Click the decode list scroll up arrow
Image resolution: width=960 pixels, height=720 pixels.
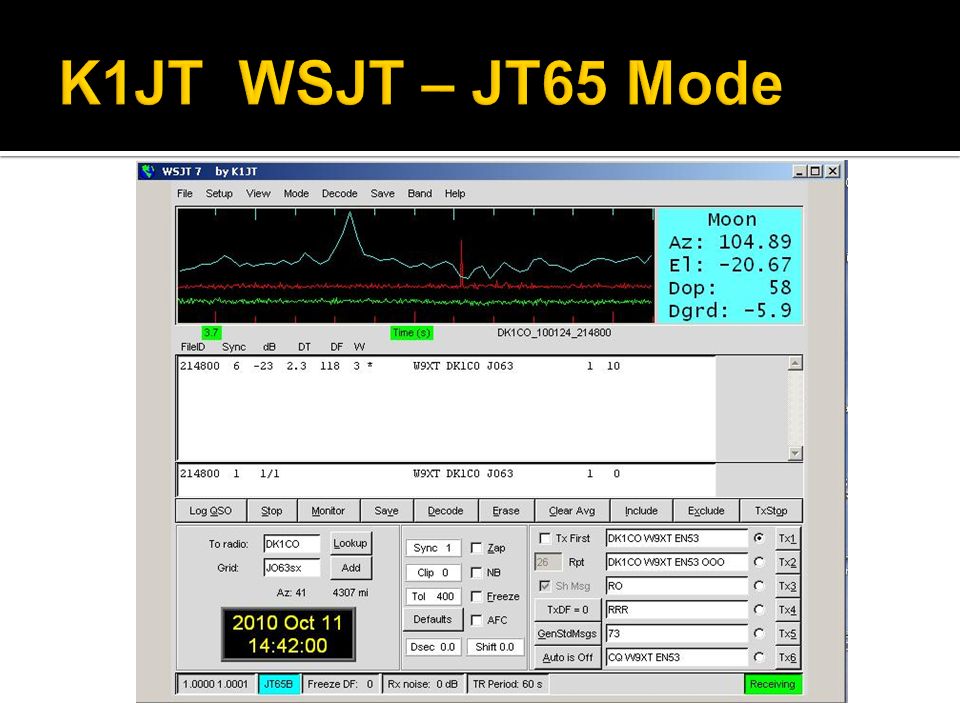point(795,364)
